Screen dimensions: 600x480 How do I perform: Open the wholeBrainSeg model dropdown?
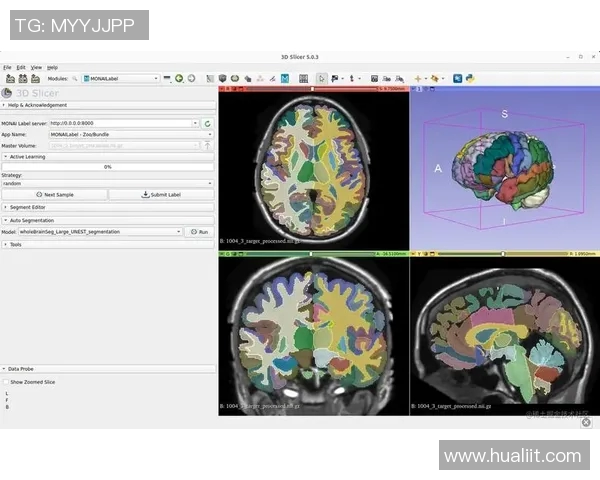(100, 232)
